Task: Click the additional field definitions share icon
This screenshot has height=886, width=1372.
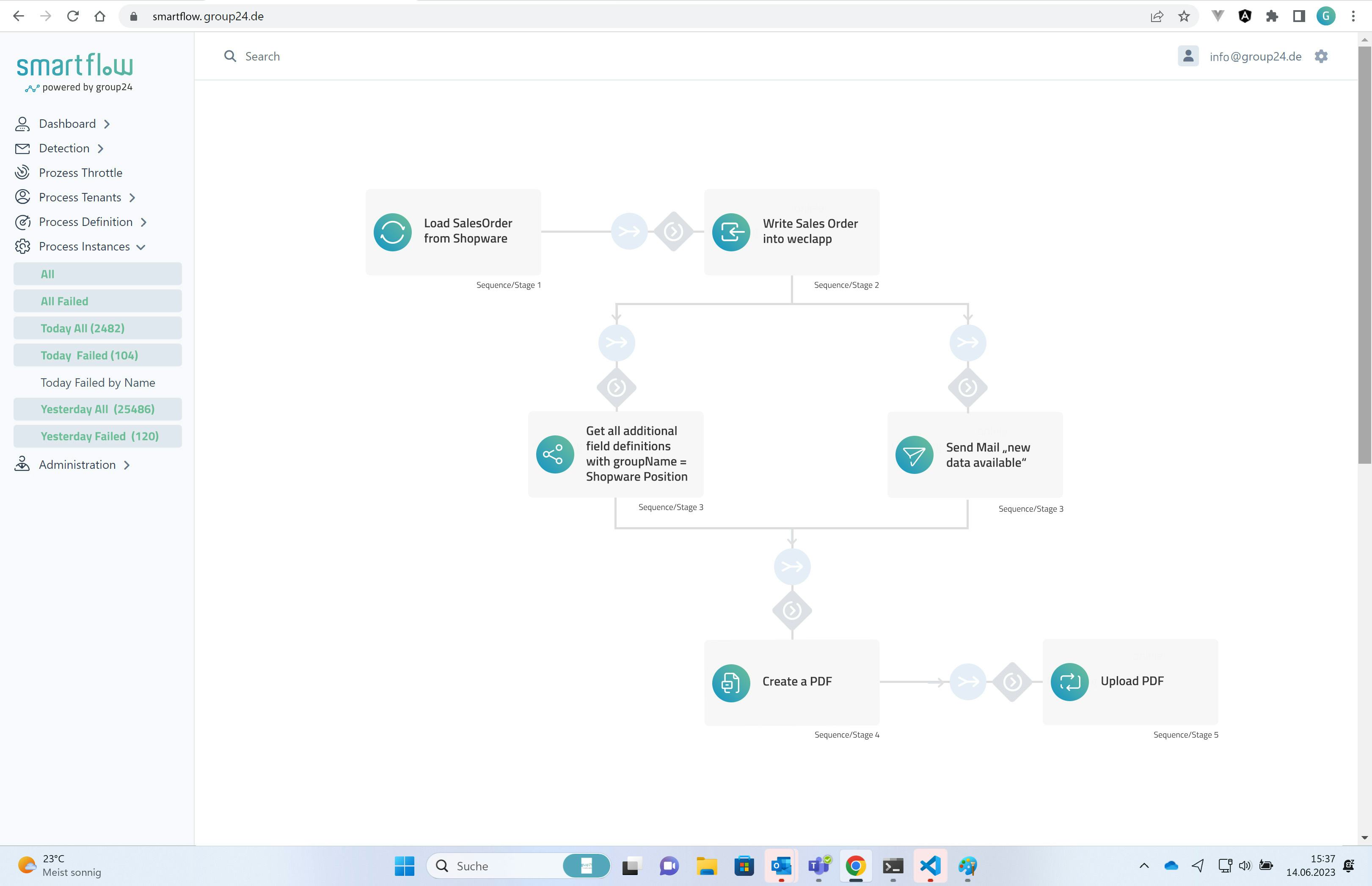Action: point(554,454)
